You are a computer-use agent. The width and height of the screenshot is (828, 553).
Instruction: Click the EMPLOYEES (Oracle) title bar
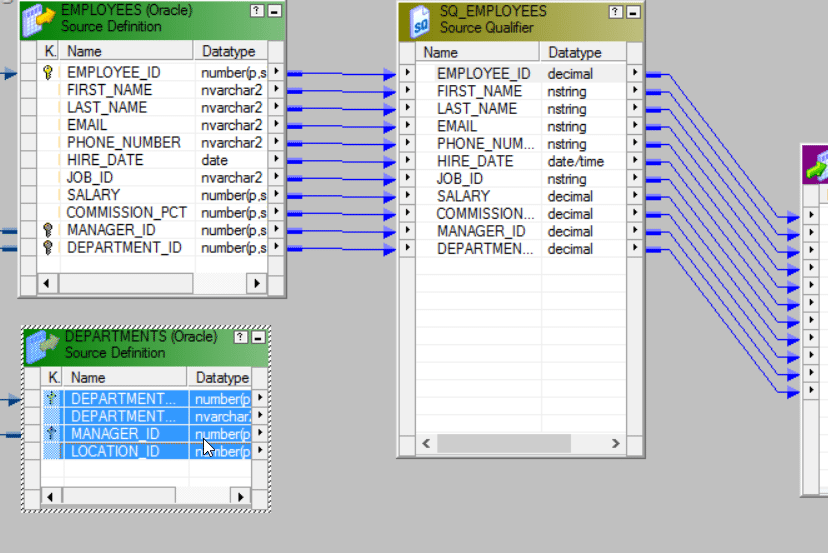[x=153, y=19]
